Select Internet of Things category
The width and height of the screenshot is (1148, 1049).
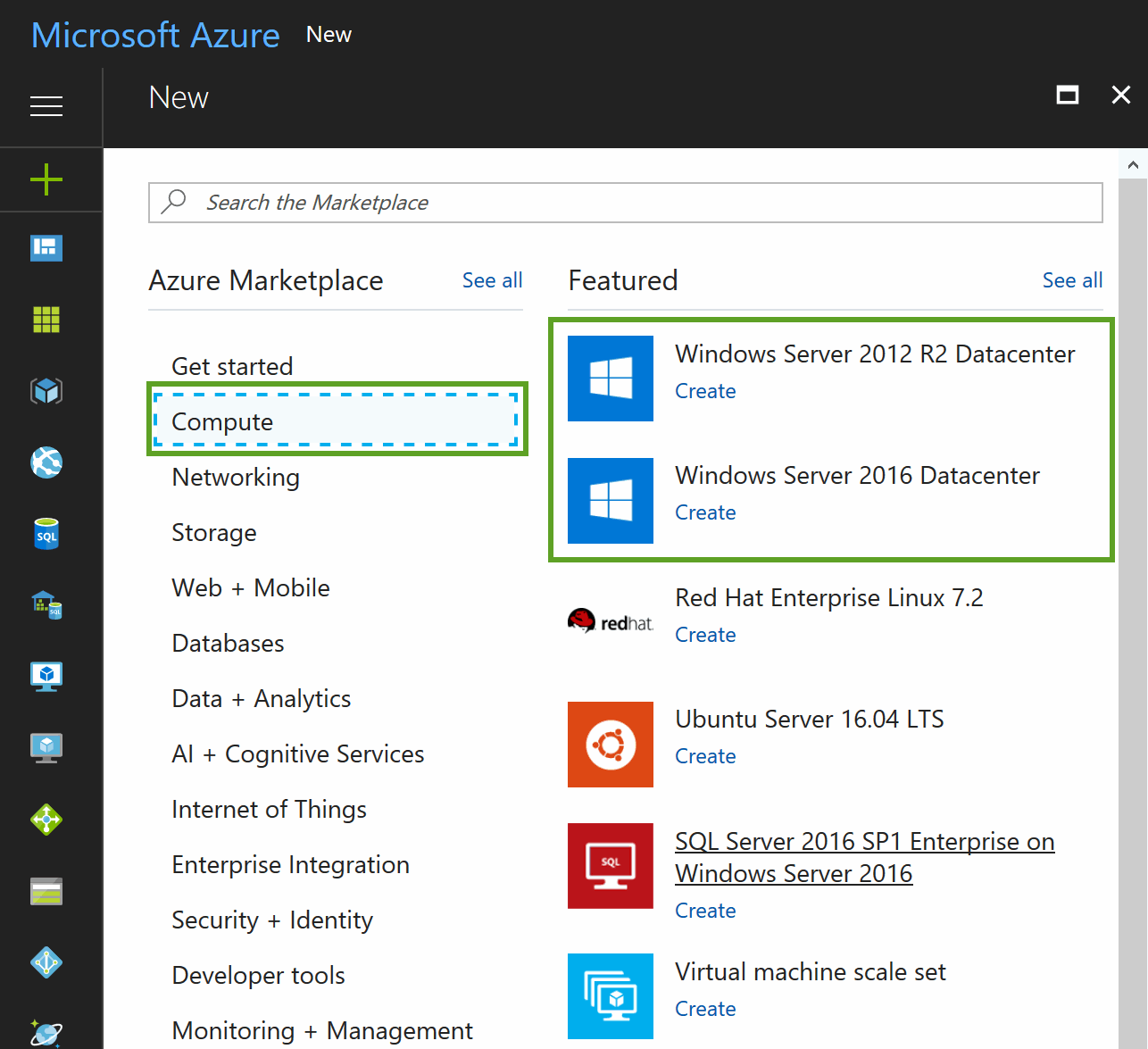point(269,809)
